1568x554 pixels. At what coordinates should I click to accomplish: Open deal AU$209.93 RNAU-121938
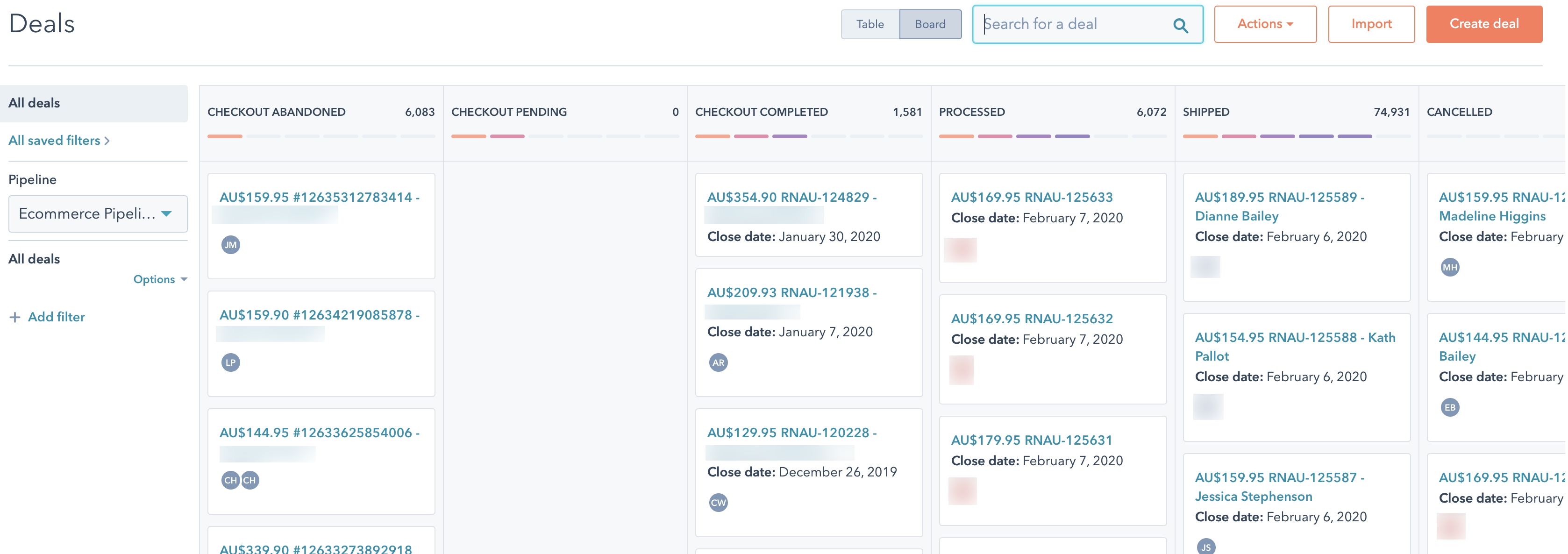791,292
